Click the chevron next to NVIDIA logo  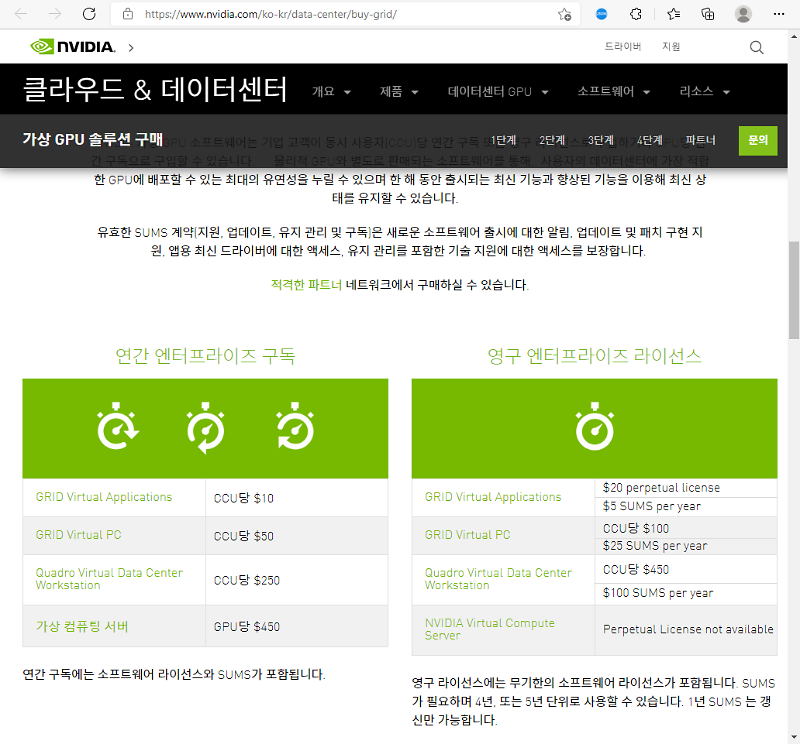click(x=131, y=47)
